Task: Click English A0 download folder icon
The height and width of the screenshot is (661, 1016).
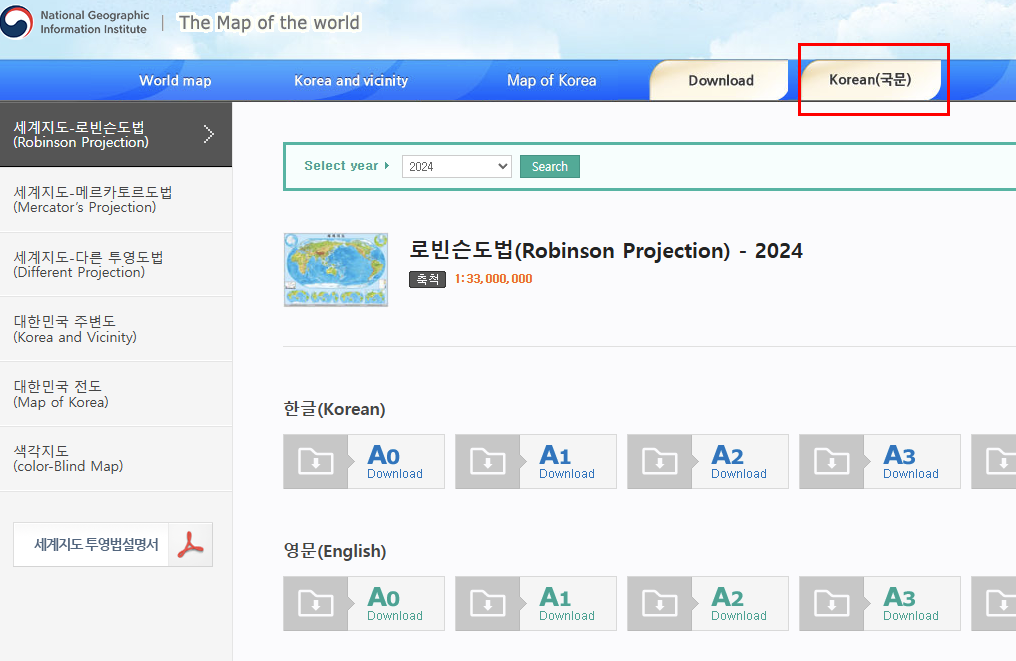Action: (316, 603)
